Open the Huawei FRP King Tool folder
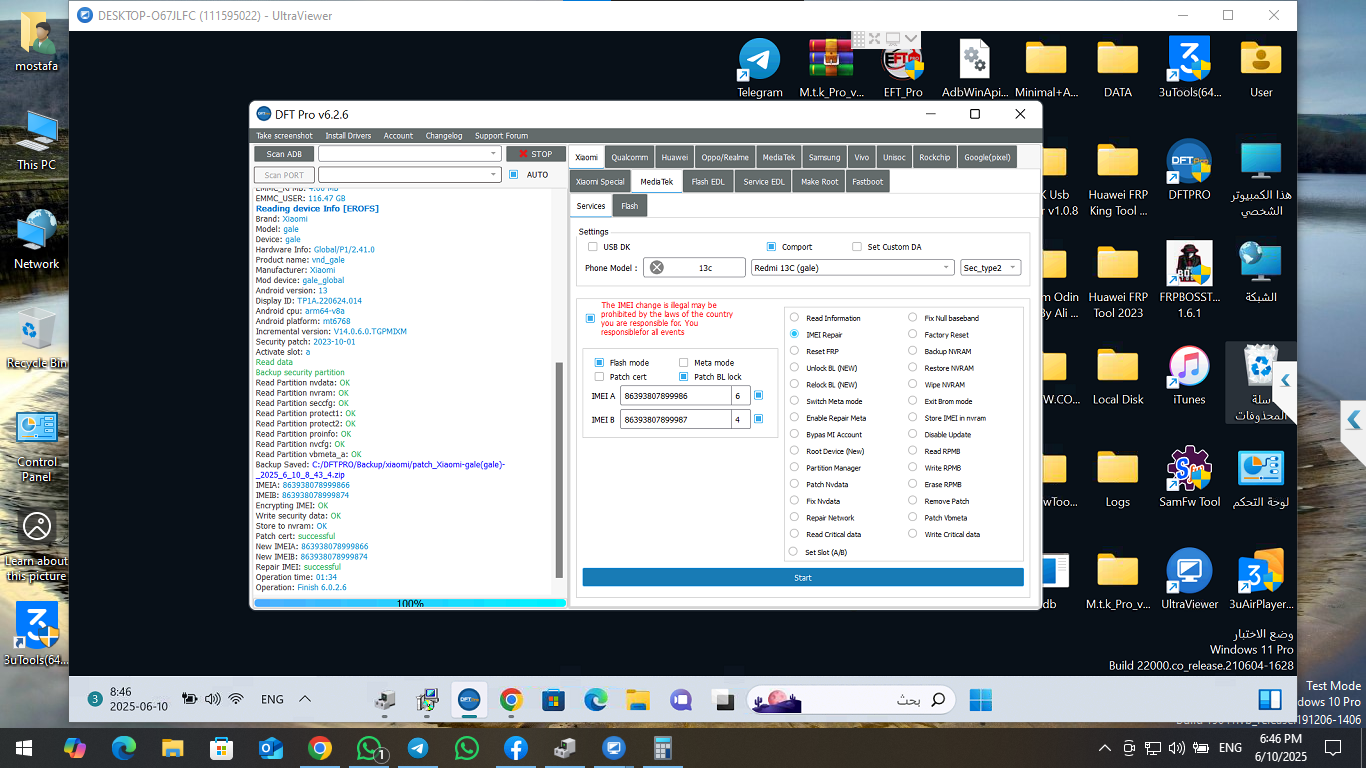 point(1118,180)
